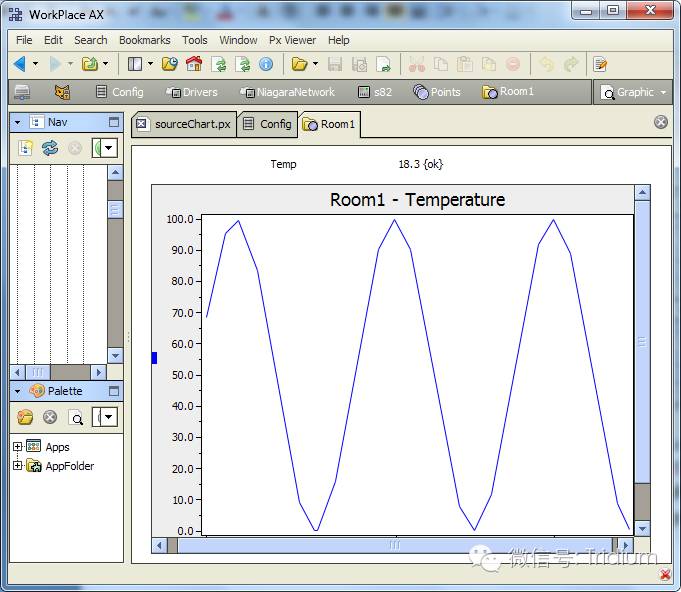The width and height of the screenshot is (681, 592).
Task: Open the recent ords folder-clock icon
Action: coord(169,64)
